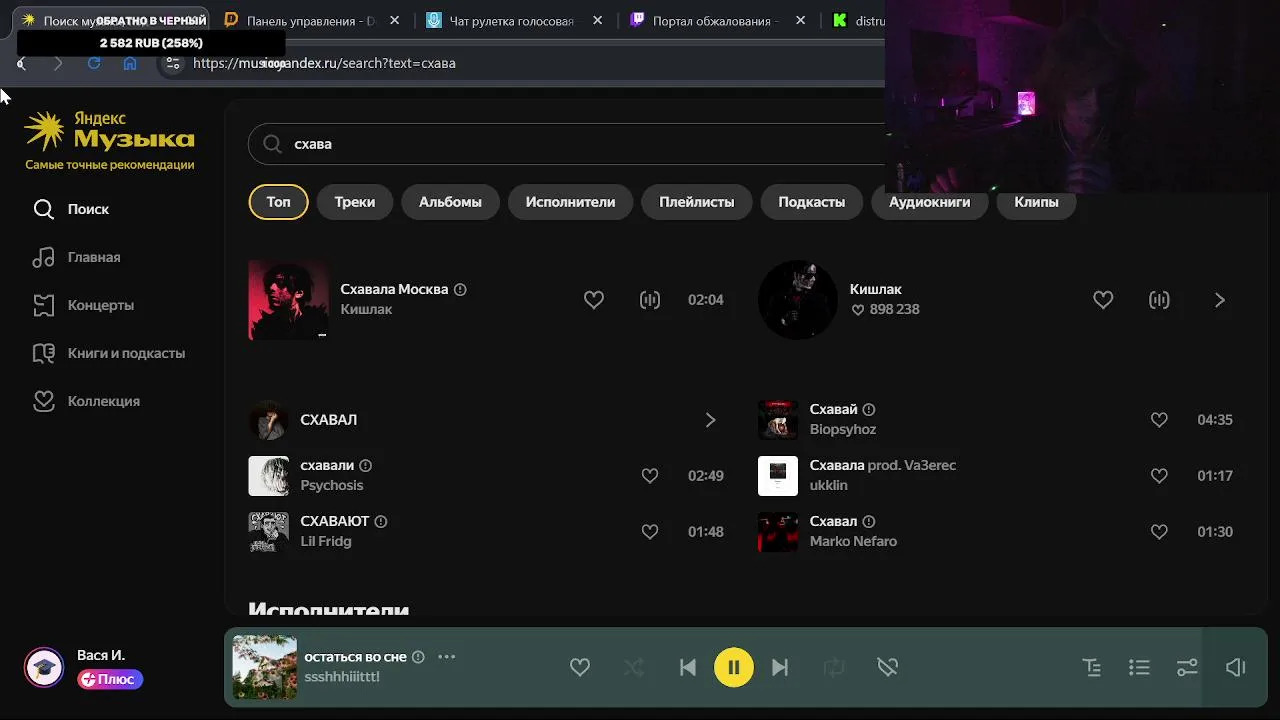Image resolution: width=1280 pixels, height=720 pixels.
Task: Select the Альбомы filter tab
Action: (450, 202)
